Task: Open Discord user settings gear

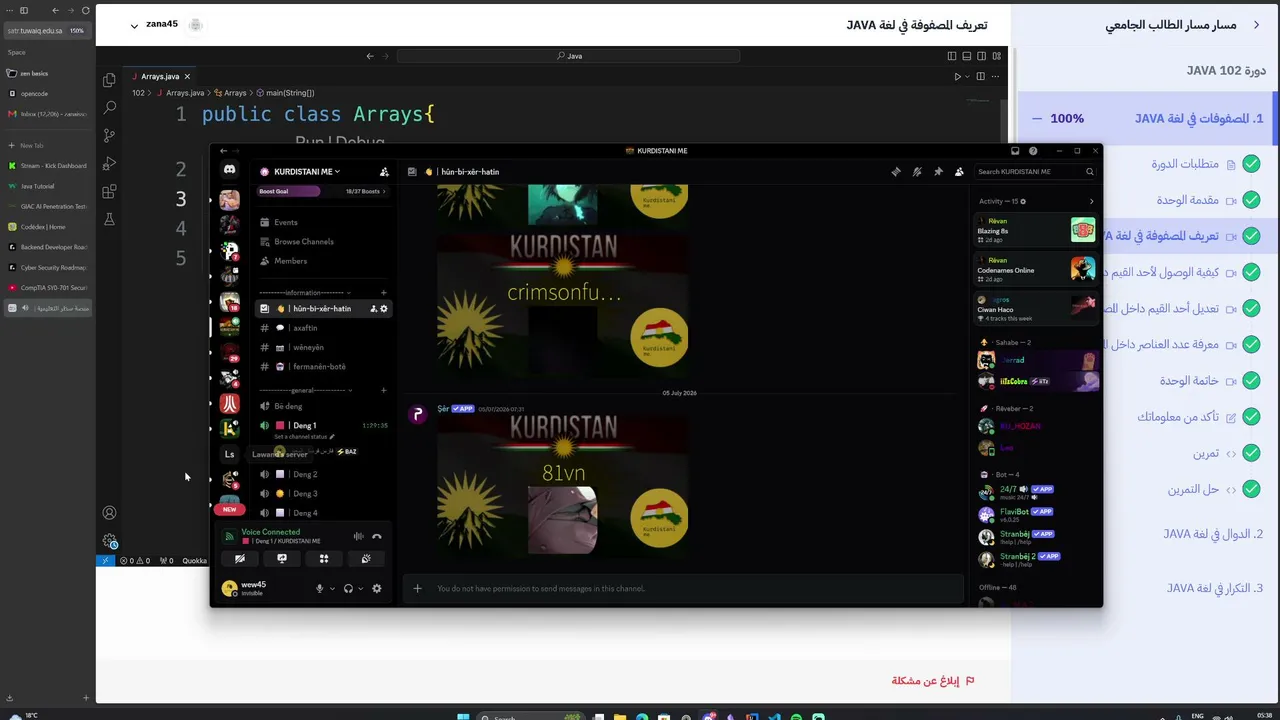Action: point(377,588)
